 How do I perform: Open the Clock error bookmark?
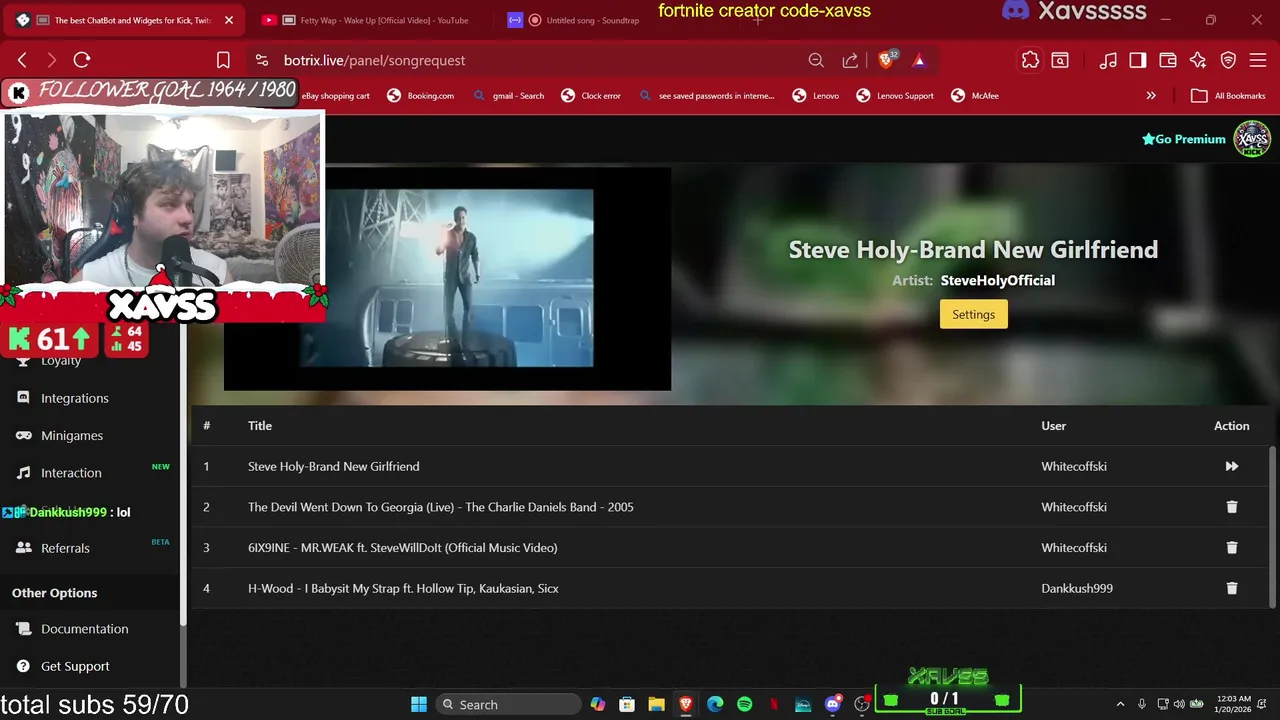[591, 96]
